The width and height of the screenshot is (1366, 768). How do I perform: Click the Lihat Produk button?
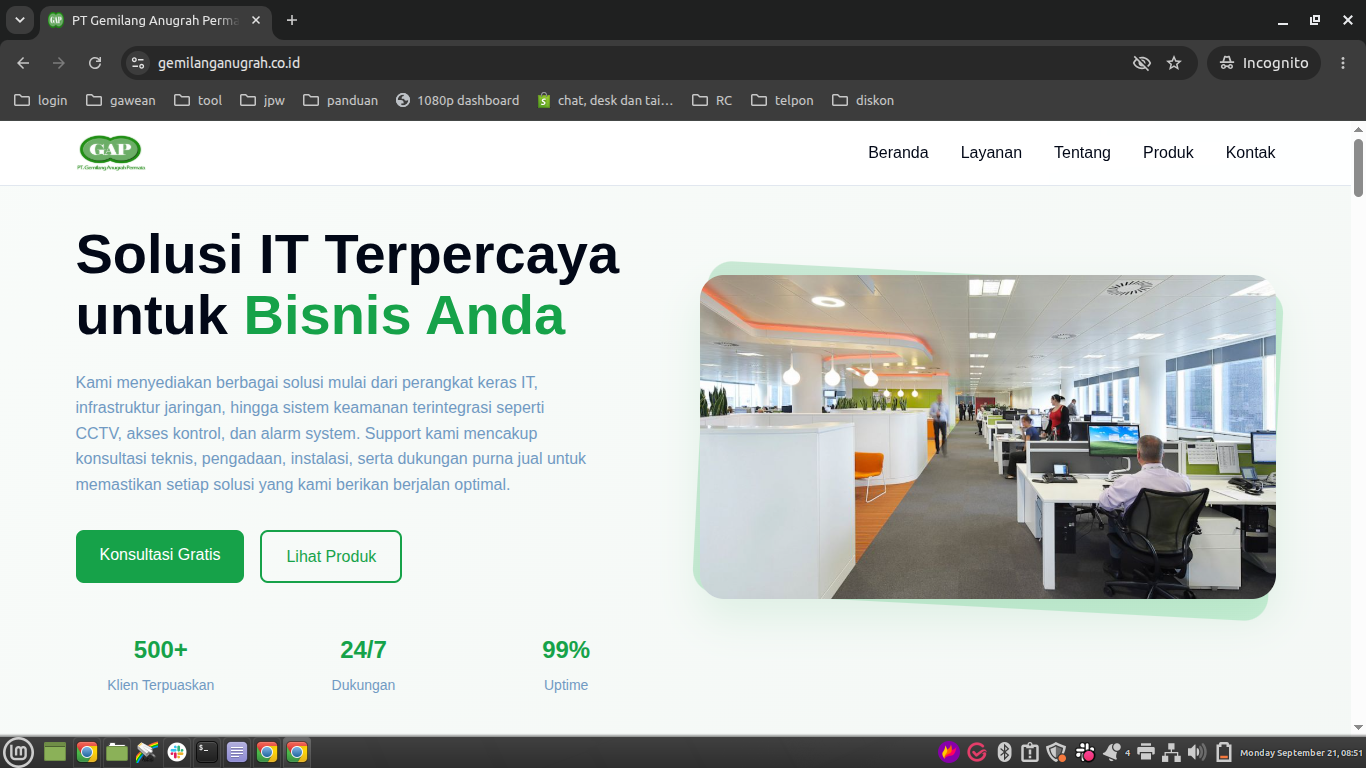[331, 556]
